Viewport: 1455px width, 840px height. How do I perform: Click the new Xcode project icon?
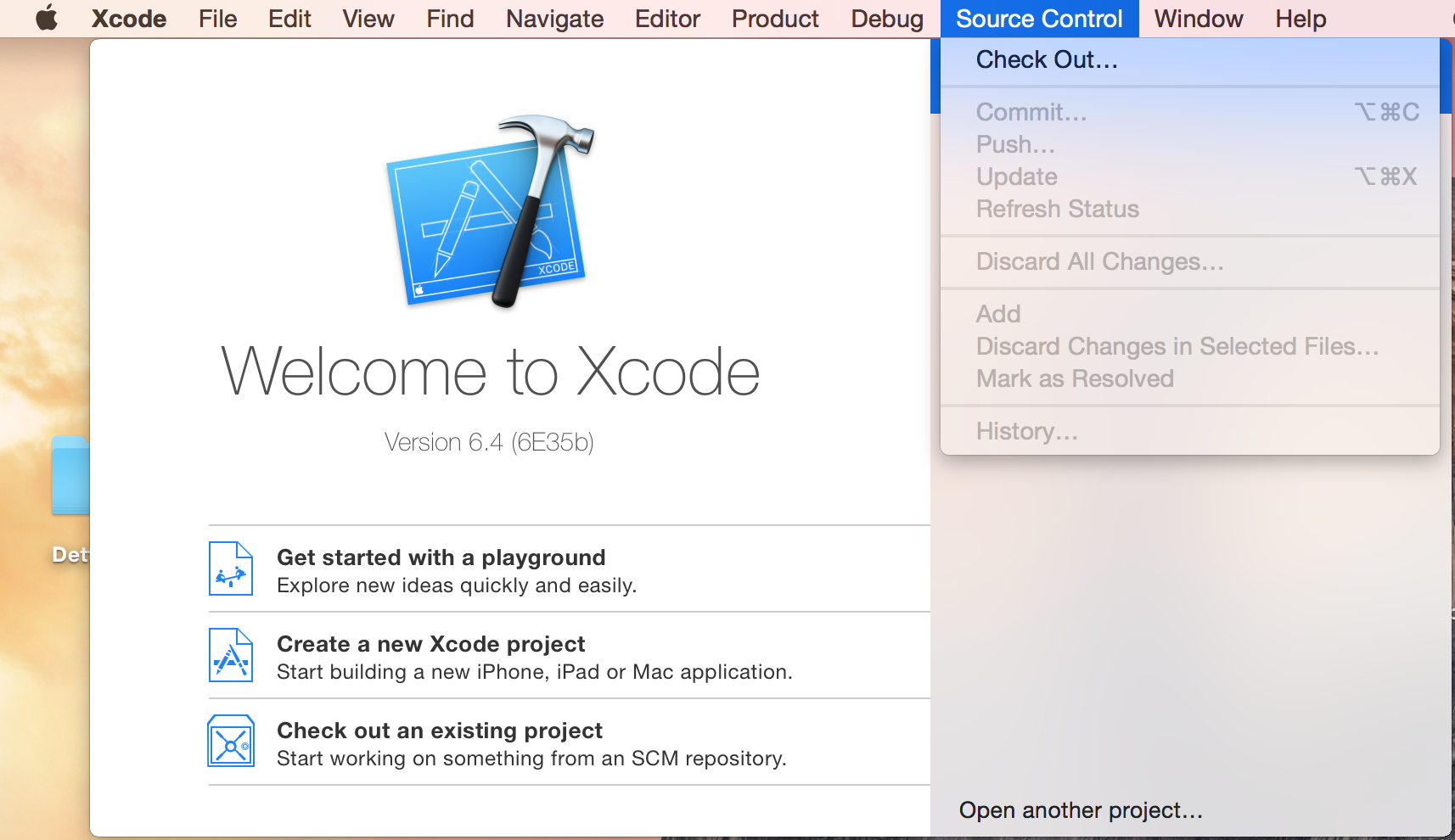[x=231, y=655]
